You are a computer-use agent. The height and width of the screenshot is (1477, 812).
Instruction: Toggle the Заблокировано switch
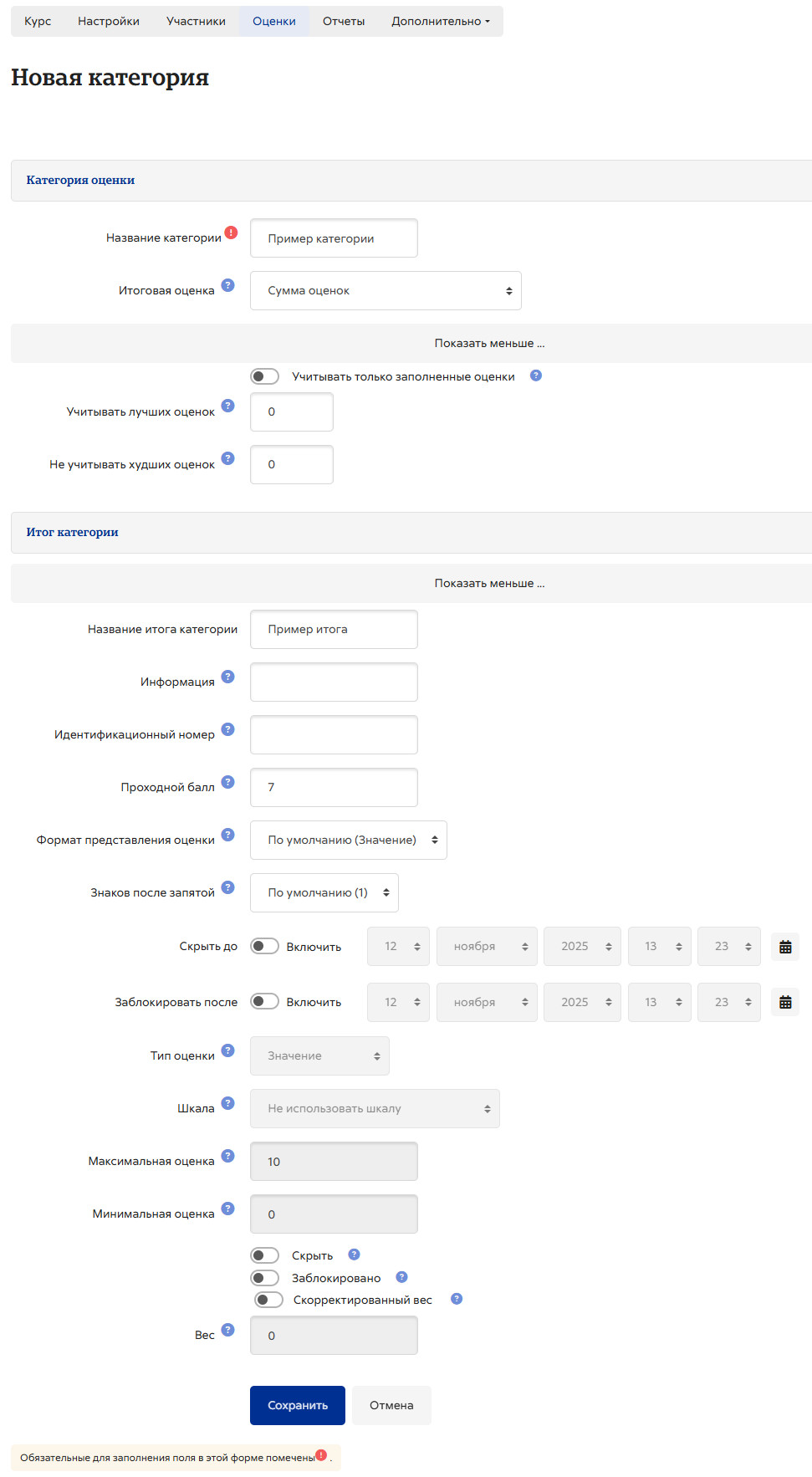264,1278
